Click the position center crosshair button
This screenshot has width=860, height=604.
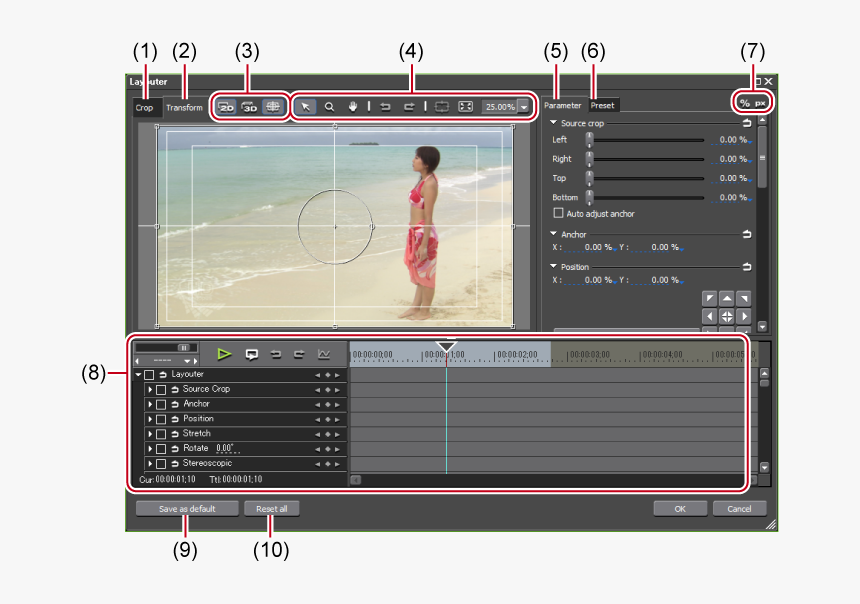pos(727,316)
